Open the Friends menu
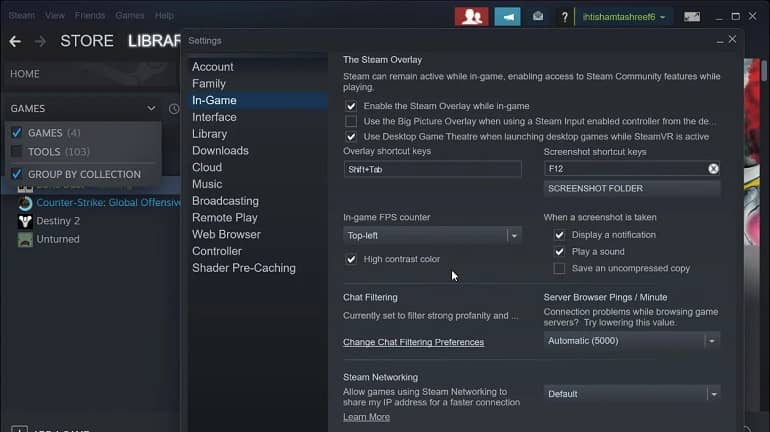 [x=90, y=16]
